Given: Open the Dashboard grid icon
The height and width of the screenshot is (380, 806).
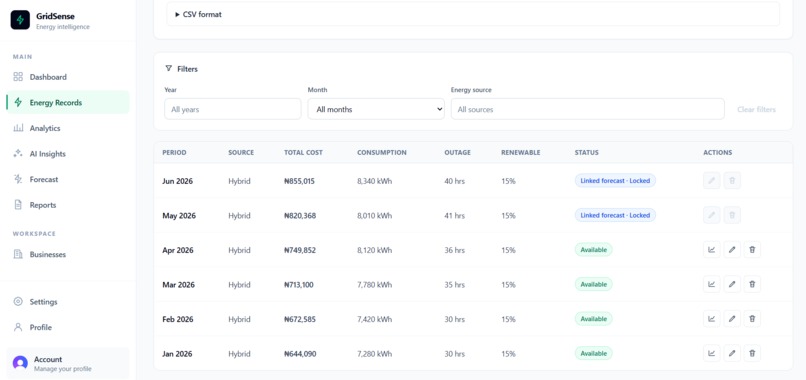Looking at the screenshot, I should (x=18, y=77).
